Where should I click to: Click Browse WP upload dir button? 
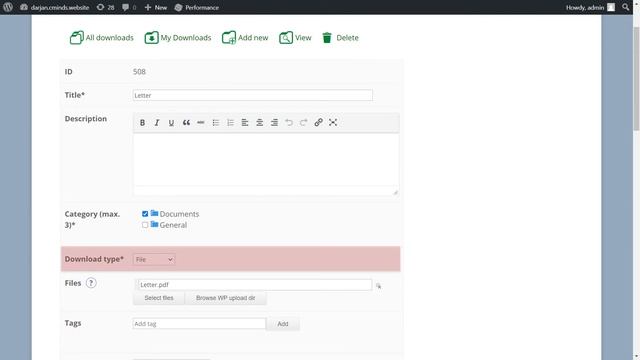pos(226,298)
